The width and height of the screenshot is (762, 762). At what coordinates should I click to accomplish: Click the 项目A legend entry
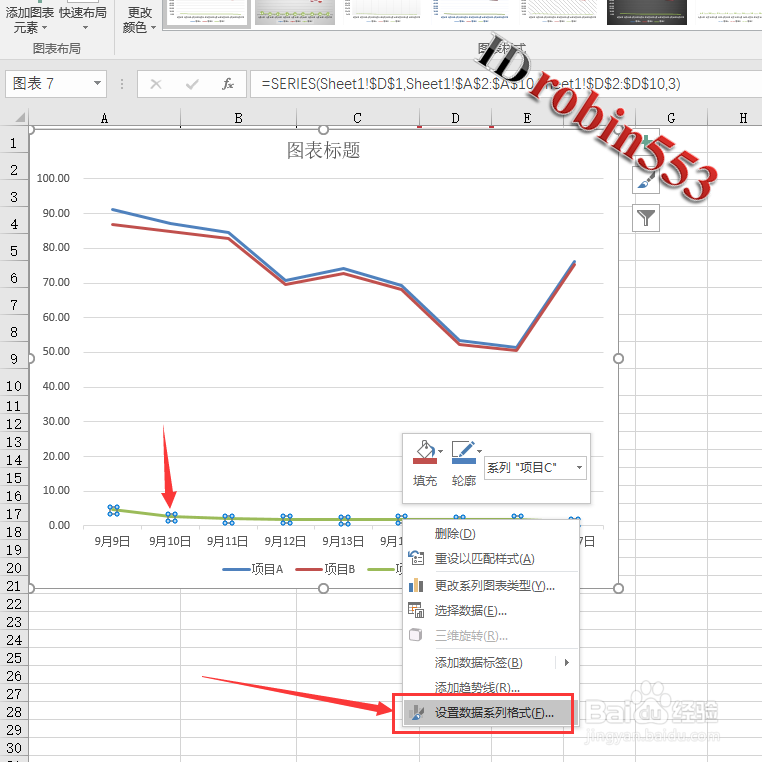(253, 569)
